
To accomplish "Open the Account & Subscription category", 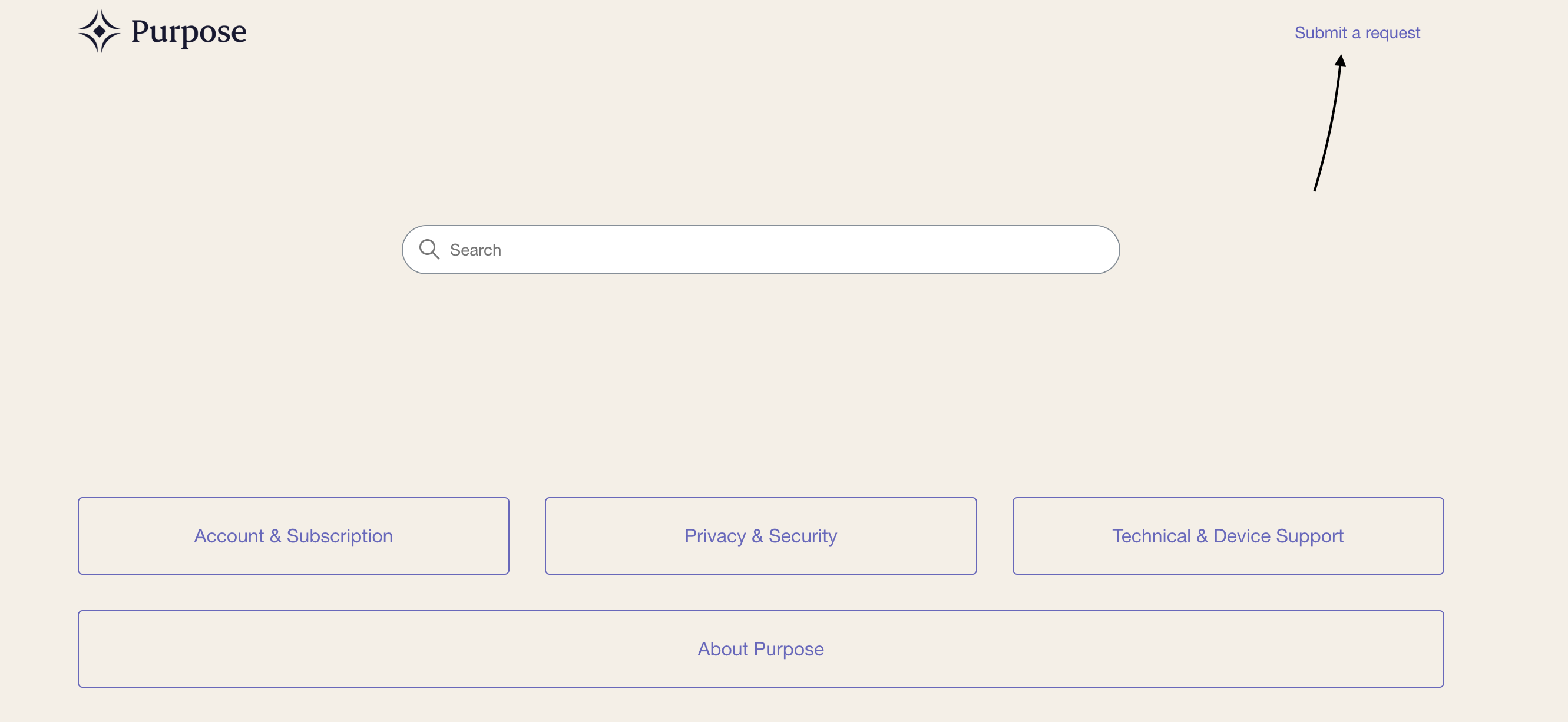I will pos(293,536).
